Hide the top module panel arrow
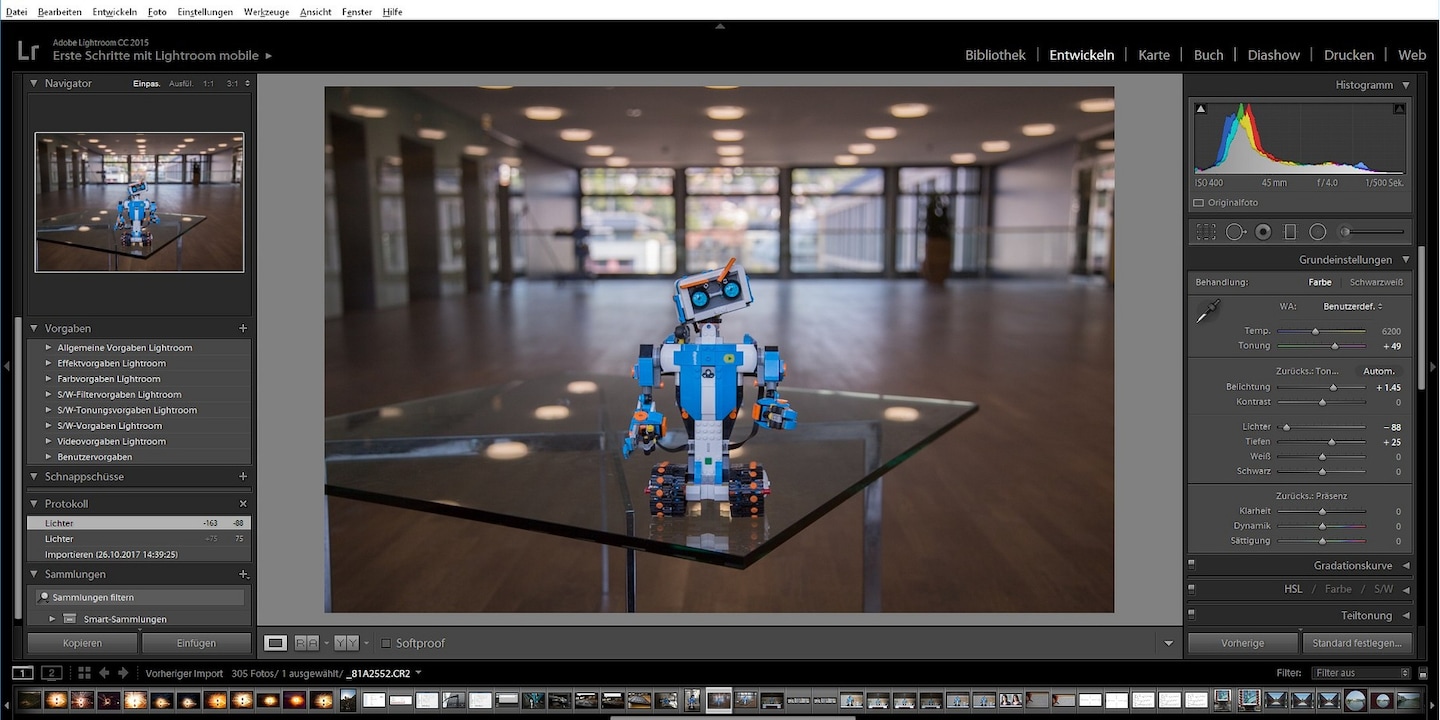 pyautogui.click(x=720, y=26)
